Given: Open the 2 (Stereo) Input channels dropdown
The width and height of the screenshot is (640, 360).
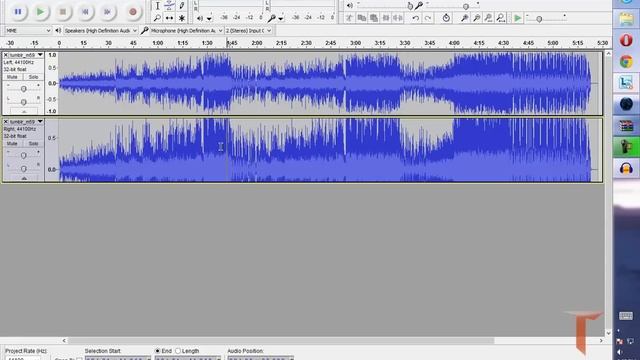Looking at the screenshot, I should click(x=249, y=31).
